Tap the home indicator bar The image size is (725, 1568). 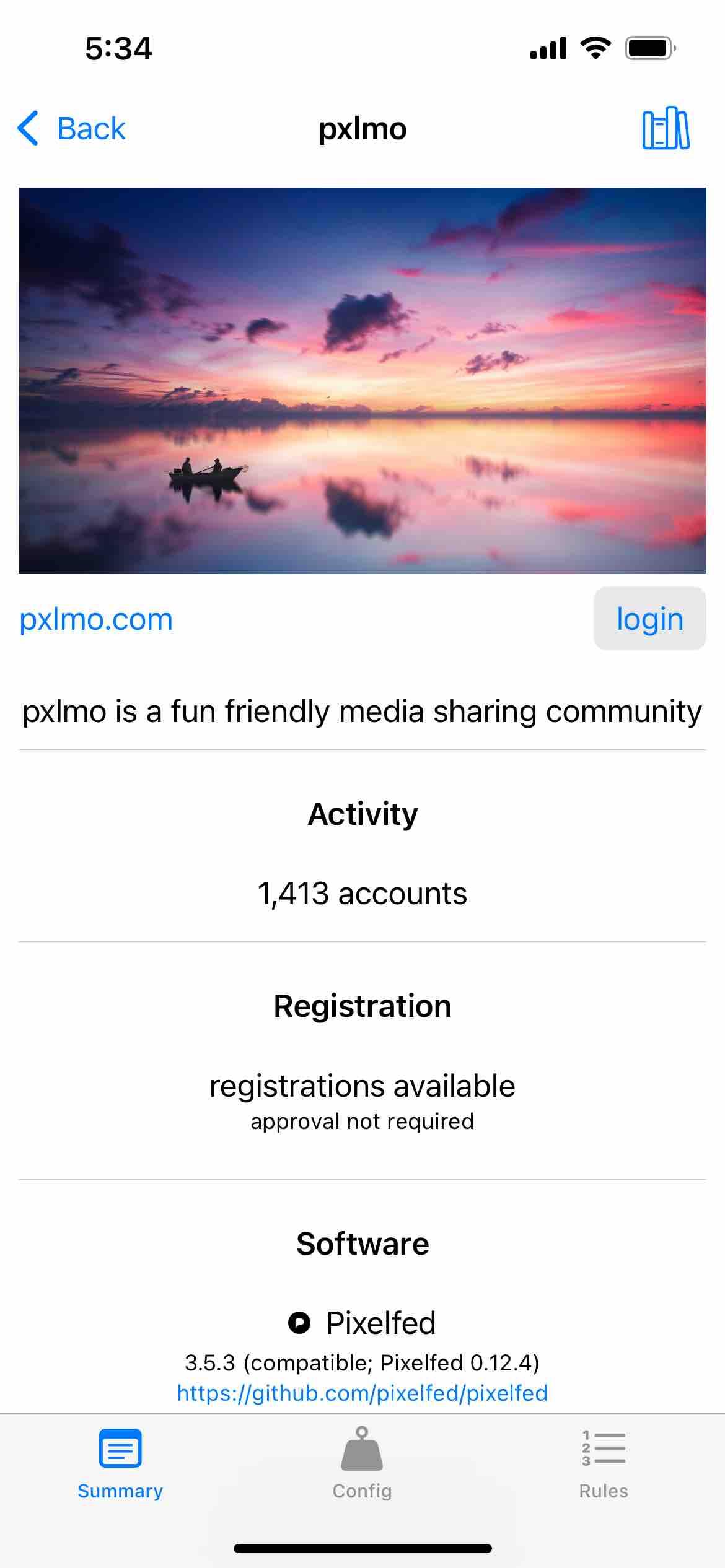tap(362, 1548)
